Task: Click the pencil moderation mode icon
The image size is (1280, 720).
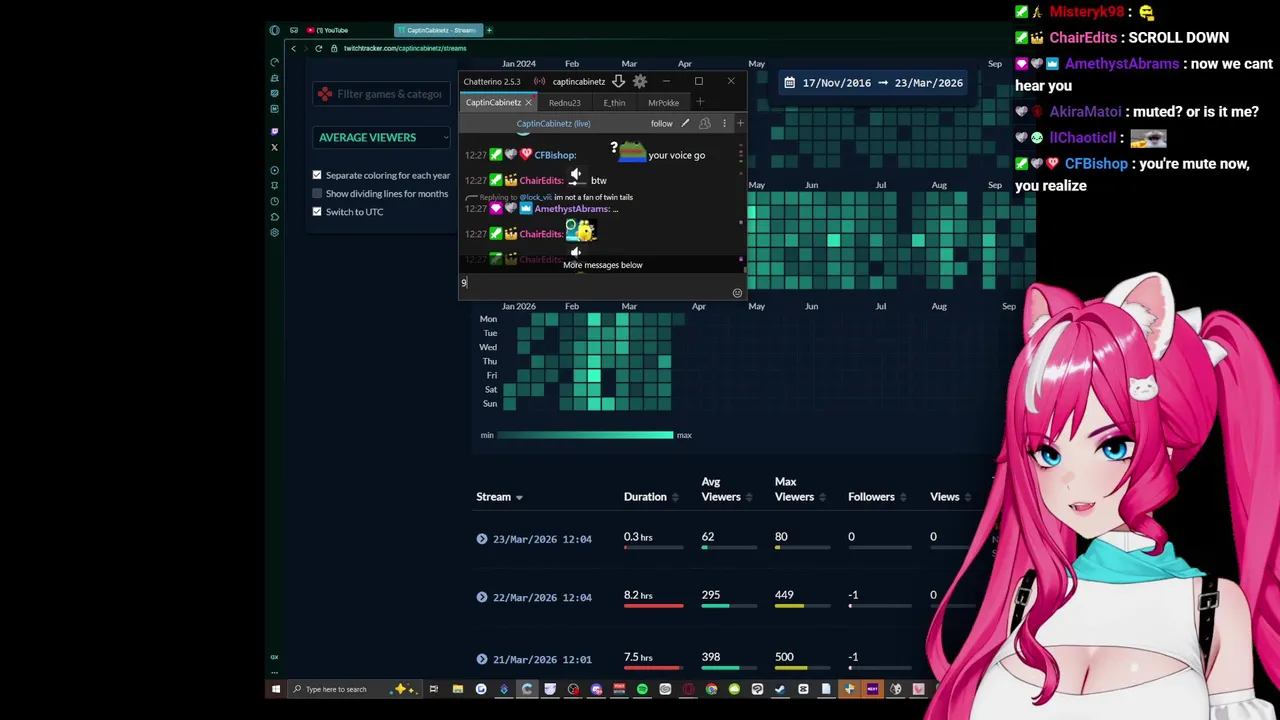Action: point(685,124)
